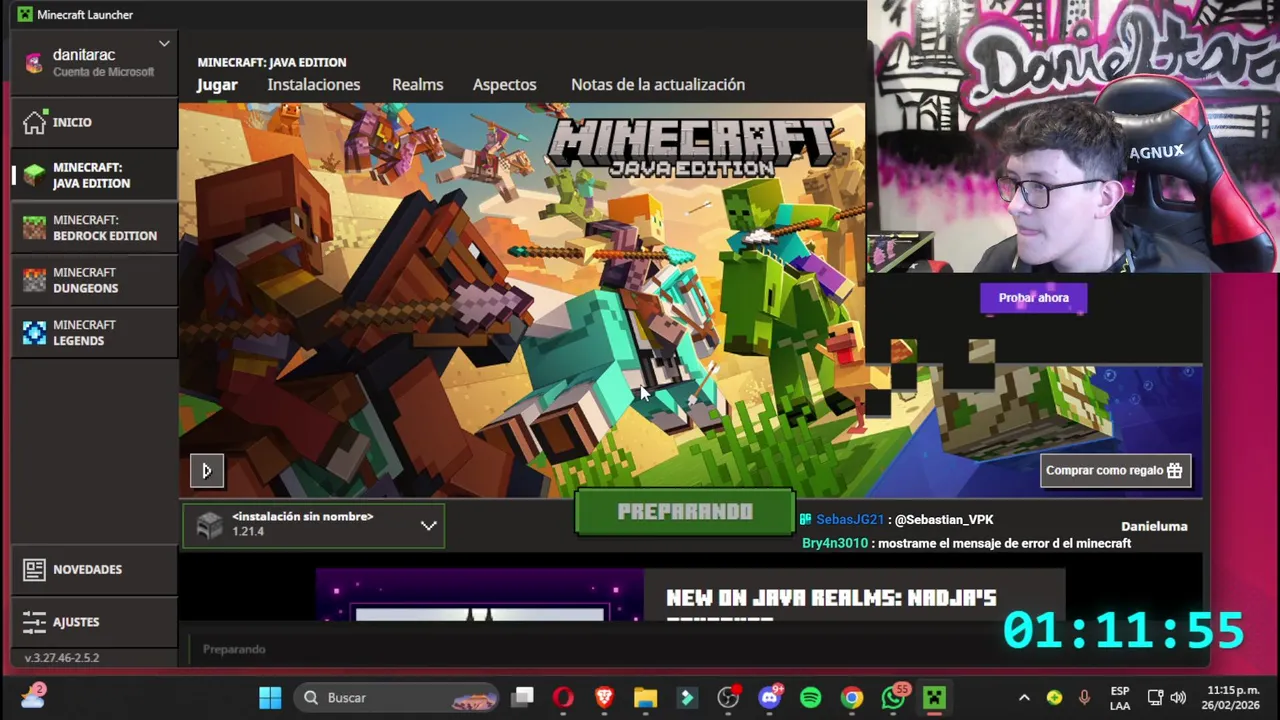Open Ajustes settings
Image resolution: width=1280 pixels, height=720 pixels.
tap(94, 622)
